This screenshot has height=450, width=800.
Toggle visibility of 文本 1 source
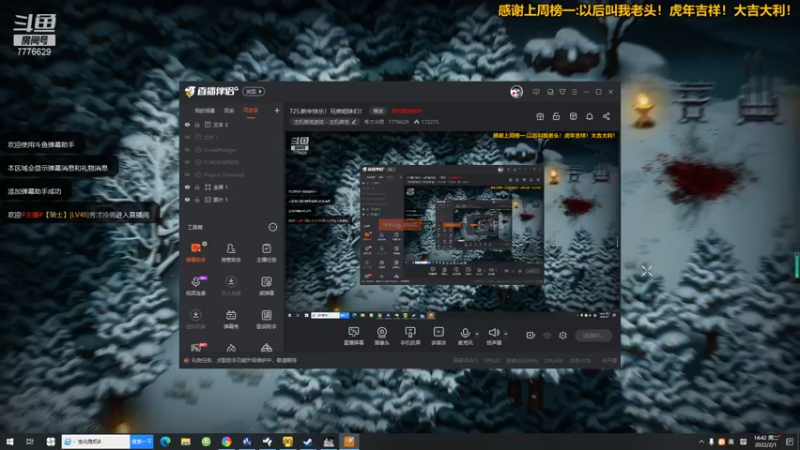(187, 137)
